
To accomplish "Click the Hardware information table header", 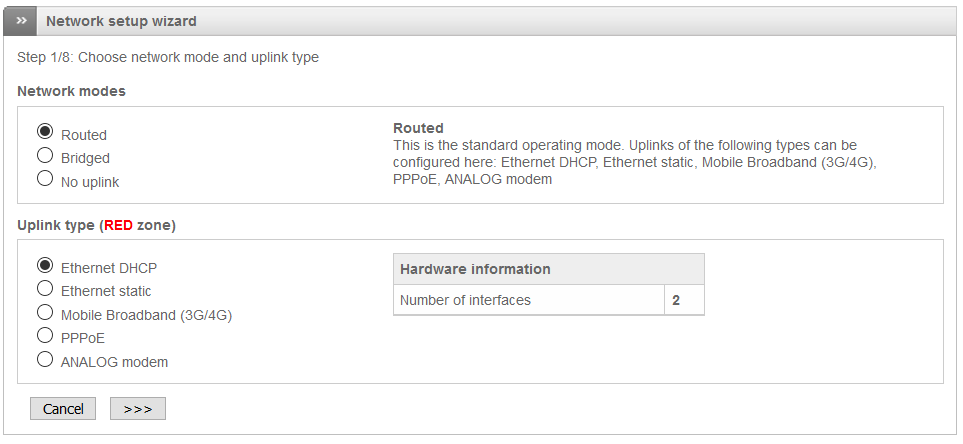I will tap(548, 269).
